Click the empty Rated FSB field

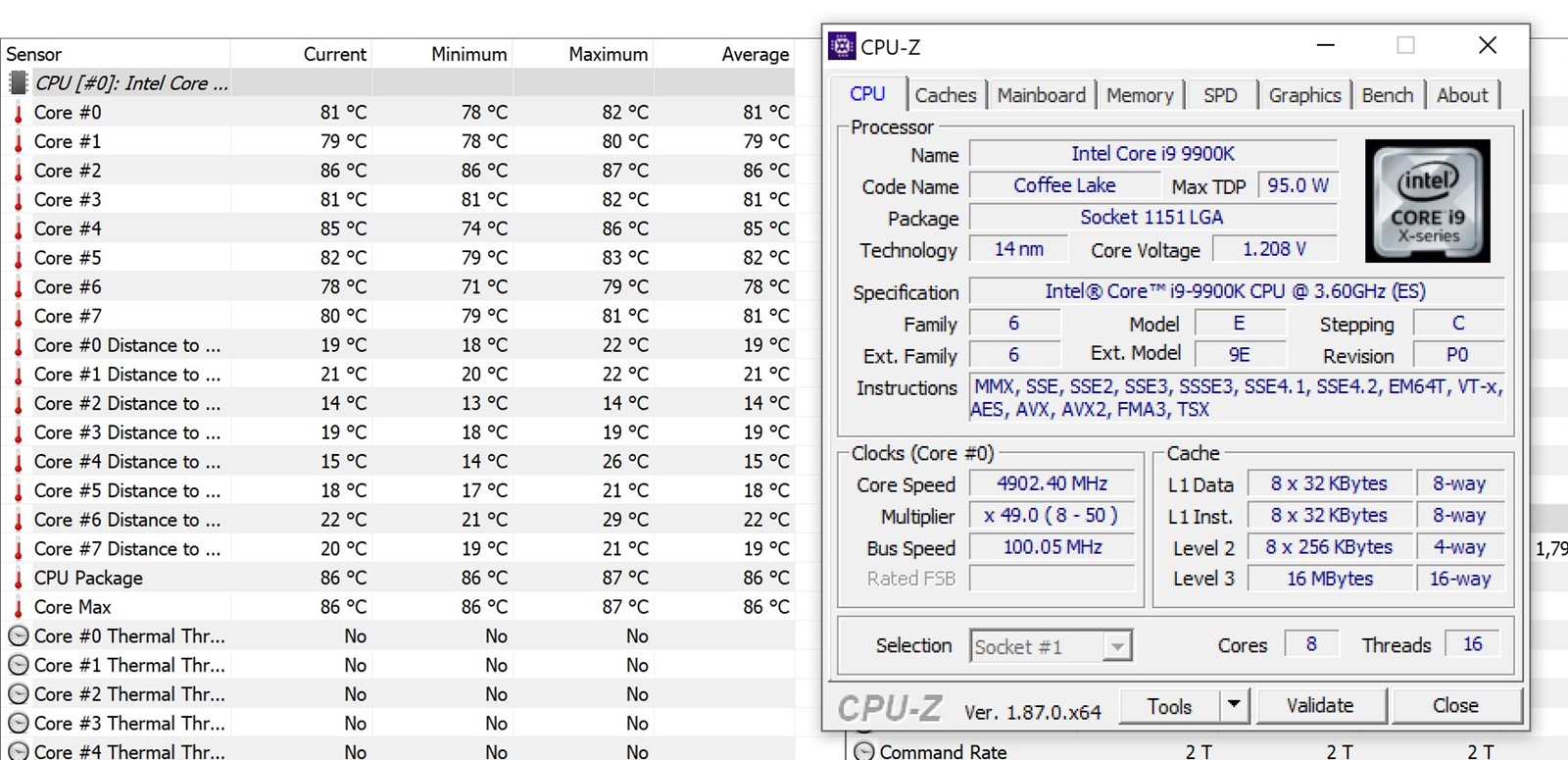pos(1053,579)
